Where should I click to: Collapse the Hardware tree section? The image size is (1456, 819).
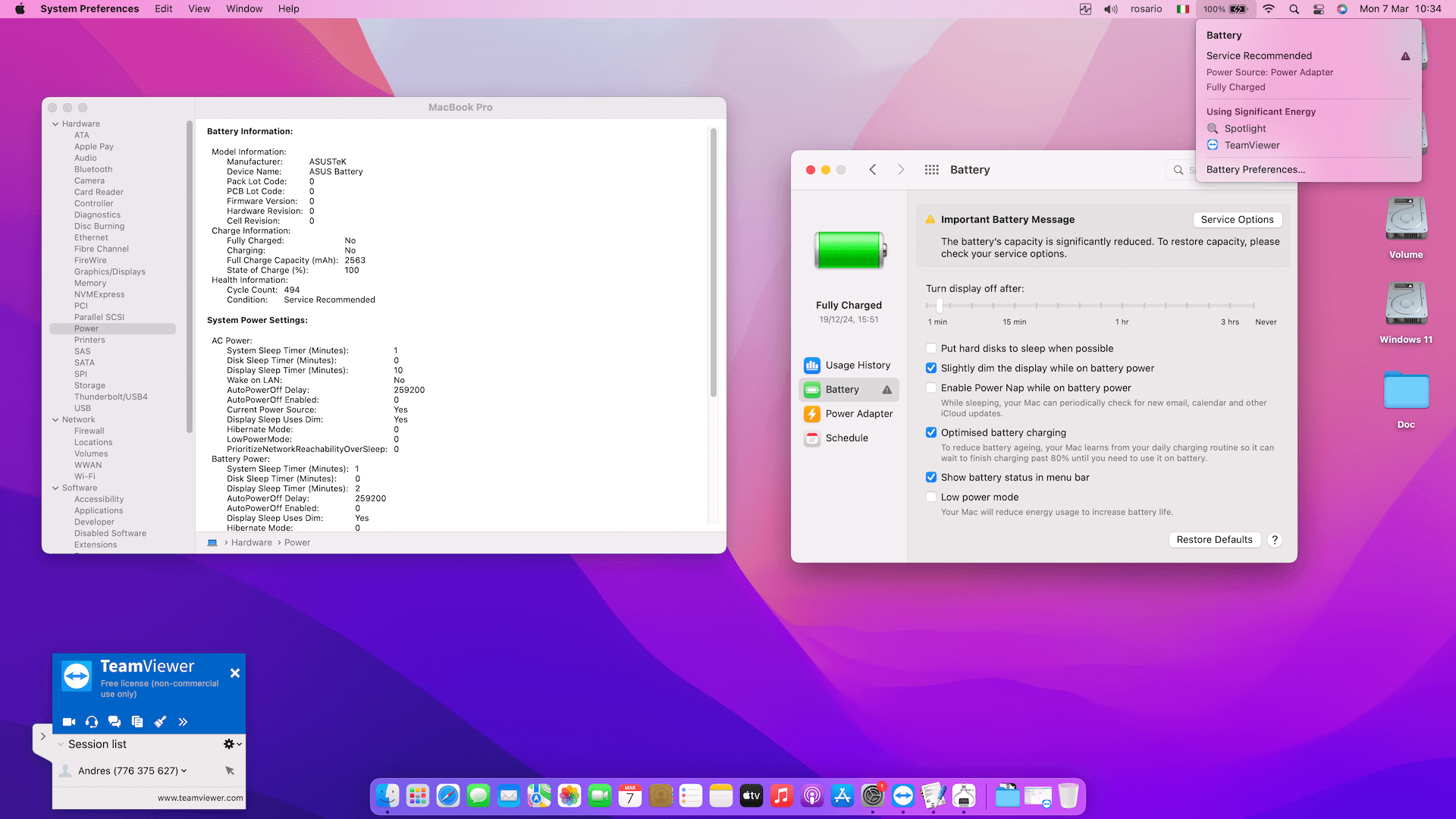tap(55, 124)
